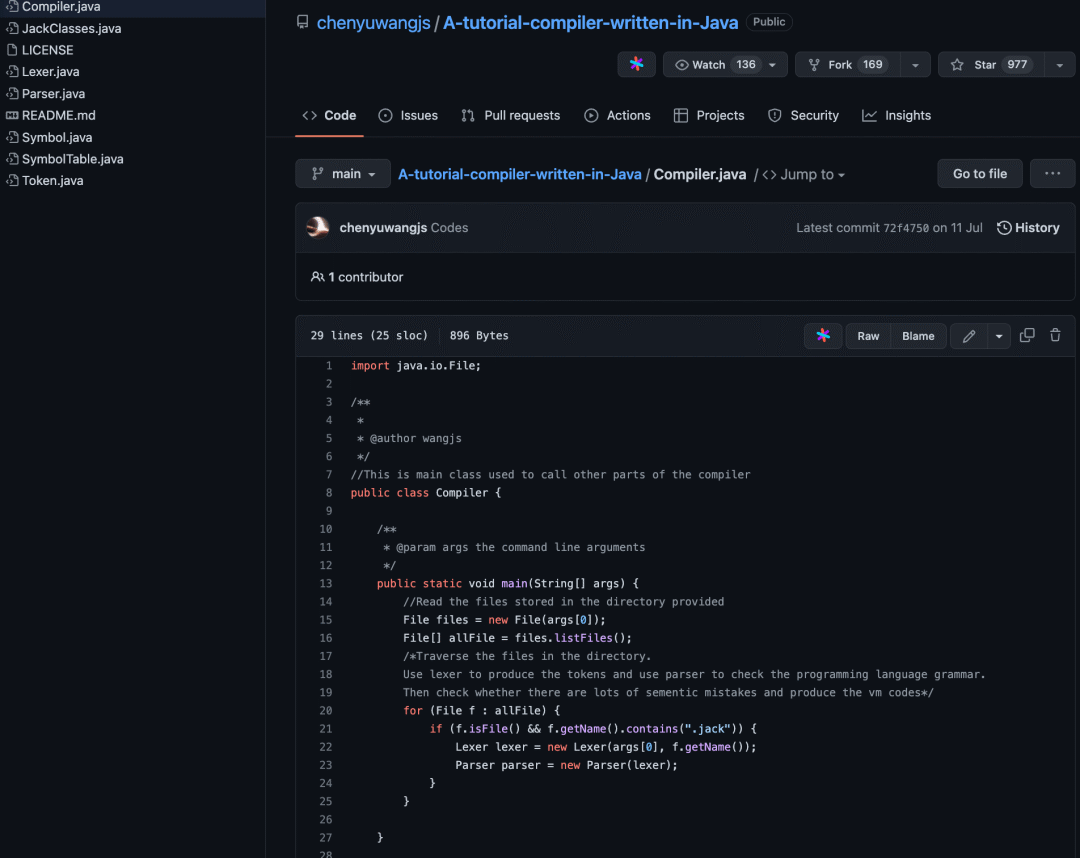Open the Issues tab
The image size is (1080, 858).
(x=408, y=116)
